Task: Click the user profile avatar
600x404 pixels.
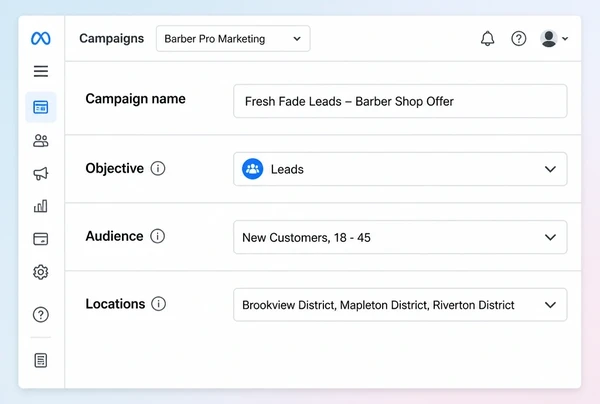Action: (549, 39)
